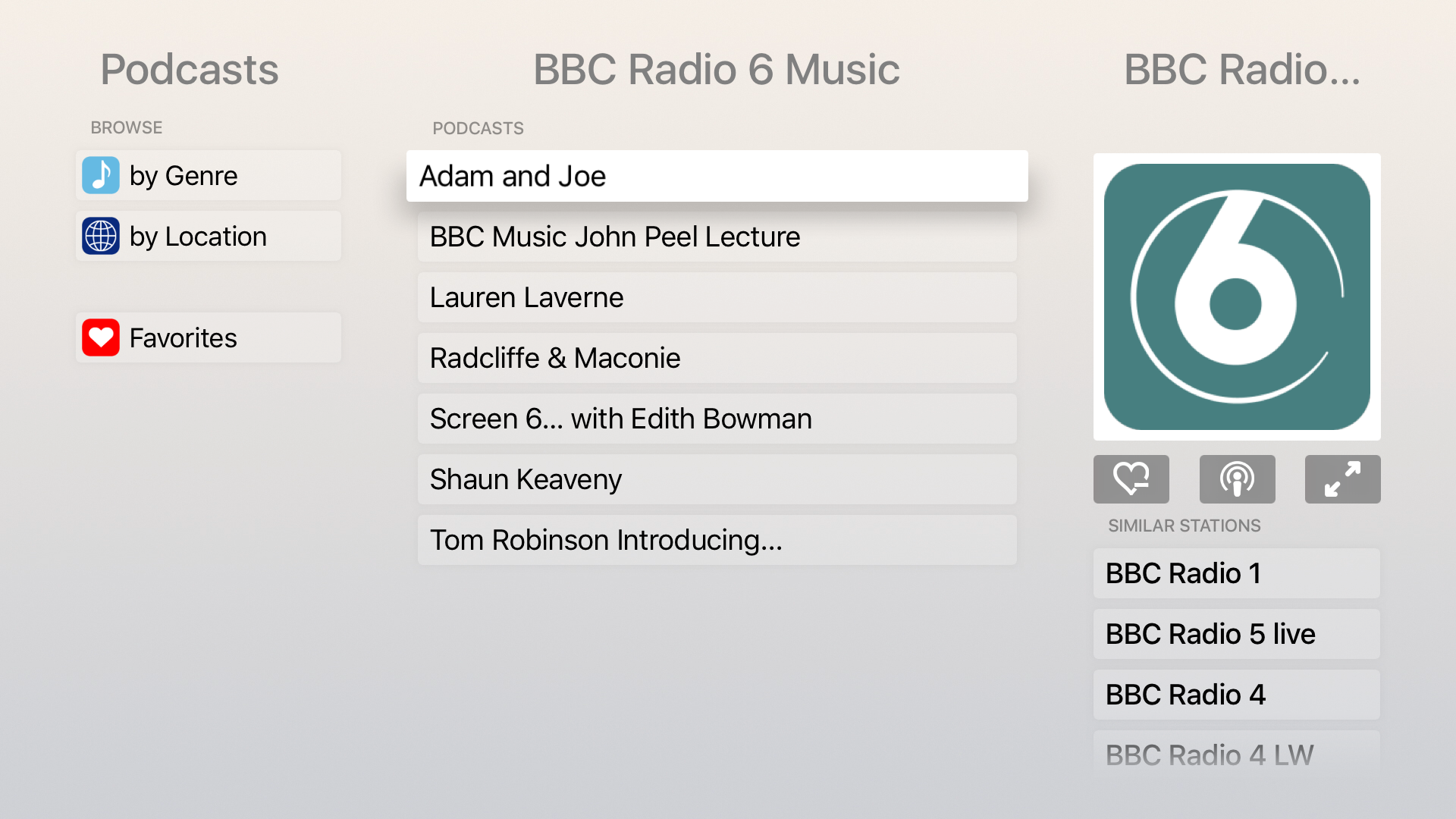This screenshot has height=819, width=1456.
Task: Select Screen 6... with Edith Bowman
Action: 717,419
